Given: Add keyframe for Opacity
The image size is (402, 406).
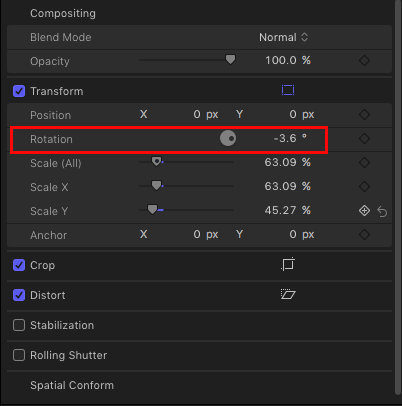Looking at the screenshot, I should 364,61.
